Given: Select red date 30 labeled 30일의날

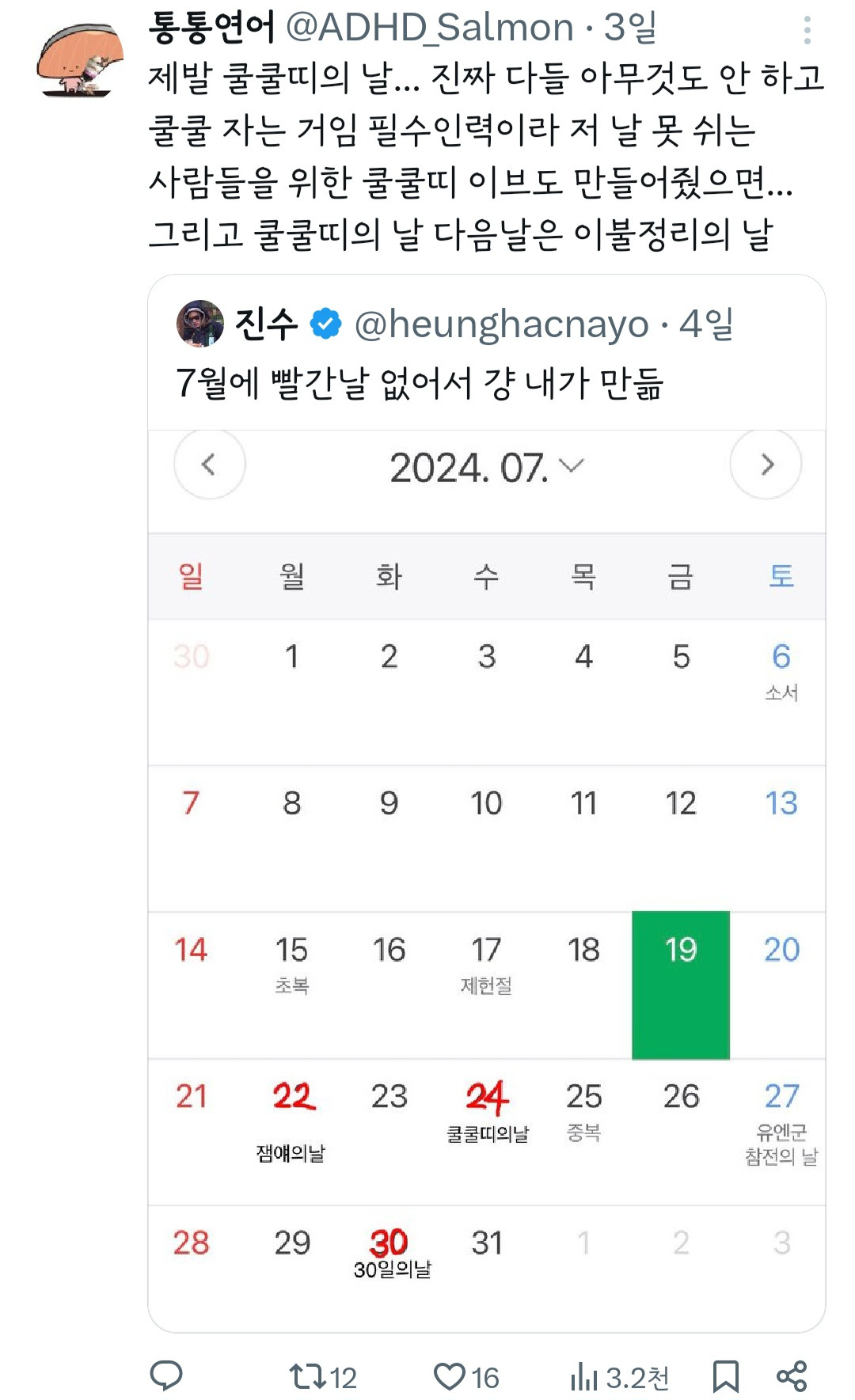Looking at the screenshot, I should [389, 1244].
